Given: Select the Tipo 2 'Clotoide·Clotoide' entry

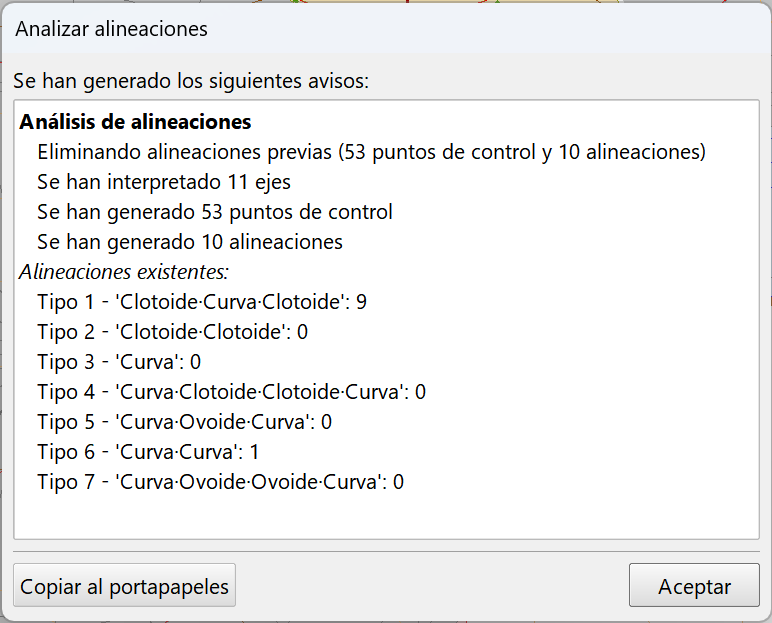Looking at the screenshot, I should (172, 331).
